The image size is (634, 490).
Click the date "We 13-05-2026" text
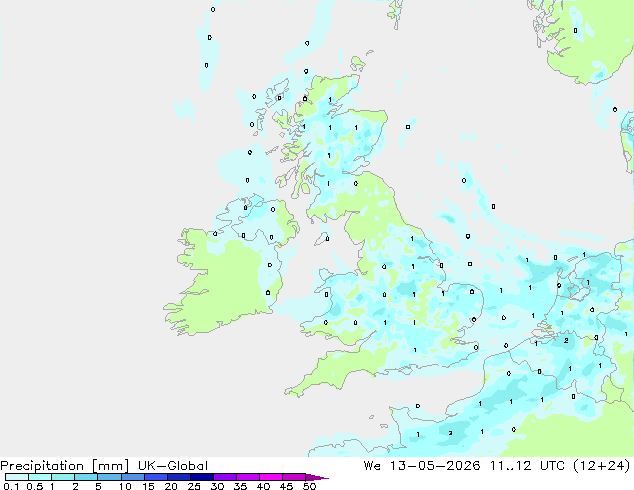click(422, 466)
